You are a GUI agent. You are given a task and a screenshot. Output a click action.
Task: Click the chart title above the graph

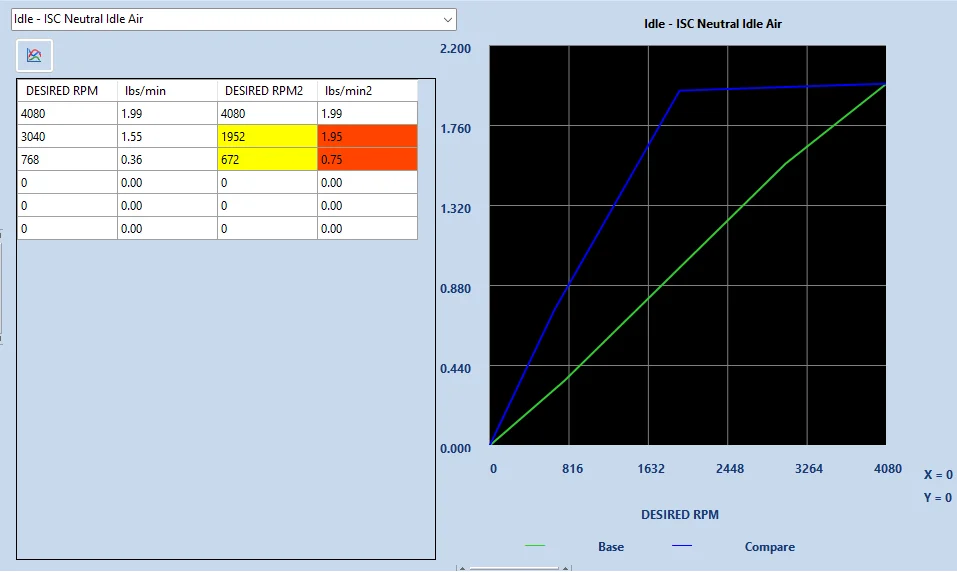(x=712, y=24)
